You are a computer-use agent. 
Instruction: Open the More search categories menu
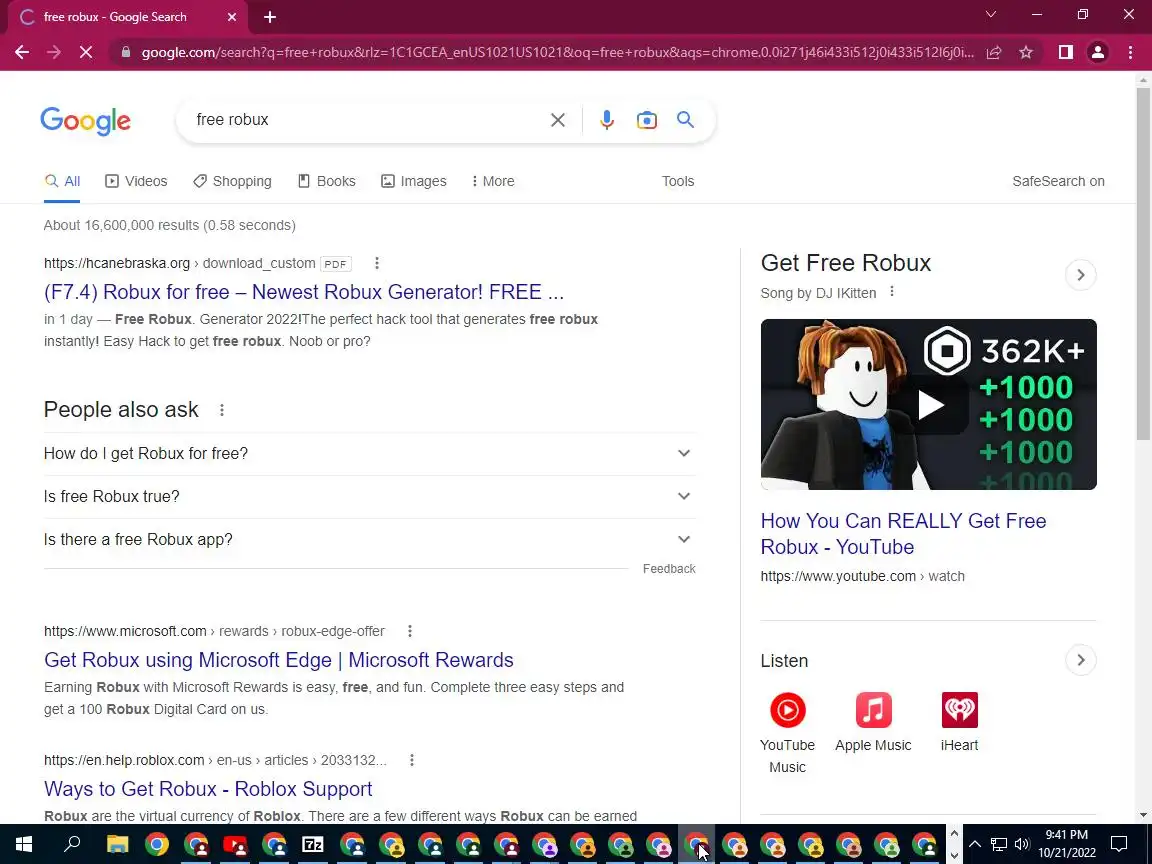pyautogui.click(x=493, y=181)
